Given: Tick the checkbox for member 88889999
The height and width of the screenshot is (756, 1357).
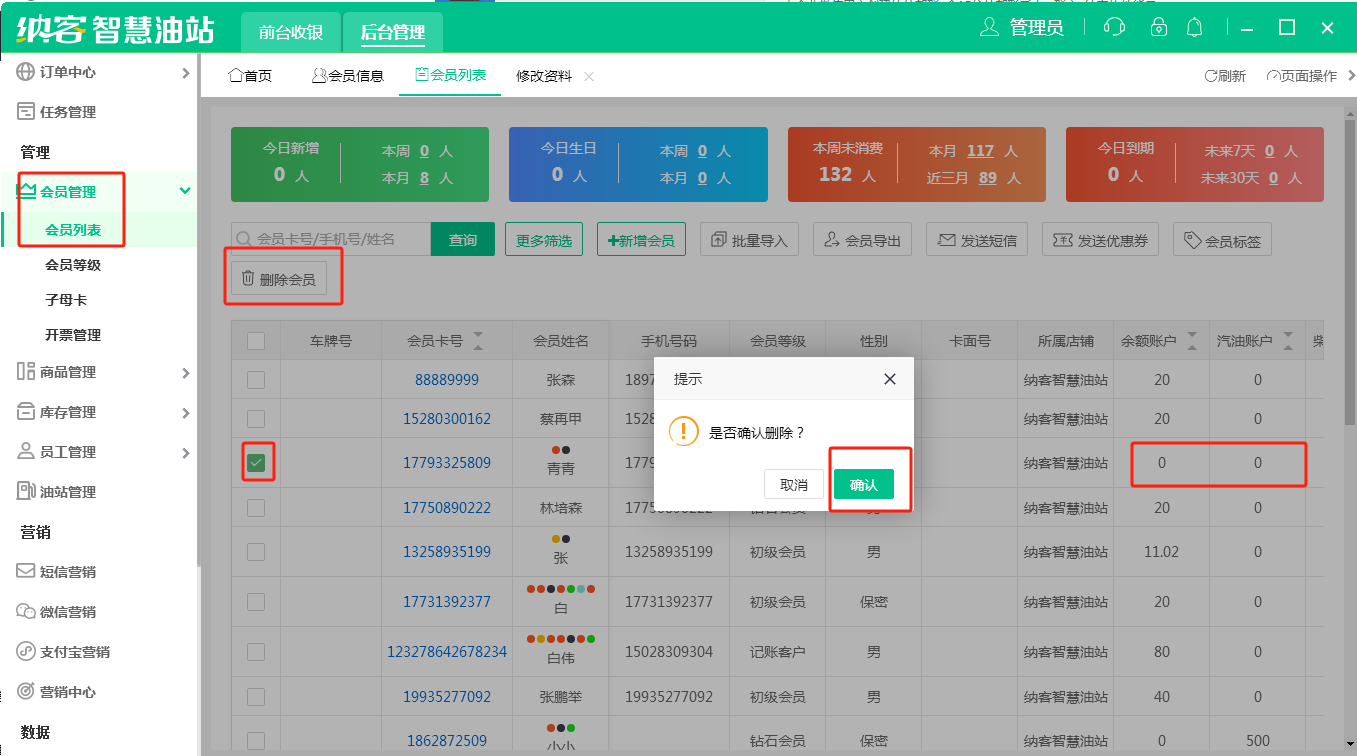Looking at the screenshot, I should 256,380.
